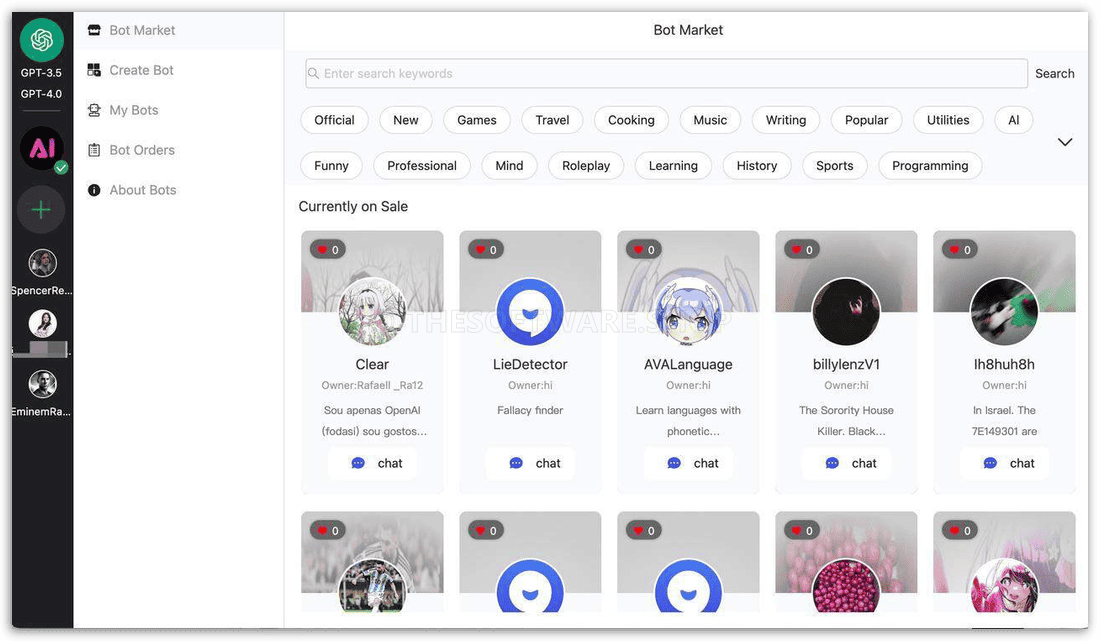The height and width of the screenshot is (641, 1100).
Task: Click the soccer player bot avatar
Action: (x=372, y=586)
